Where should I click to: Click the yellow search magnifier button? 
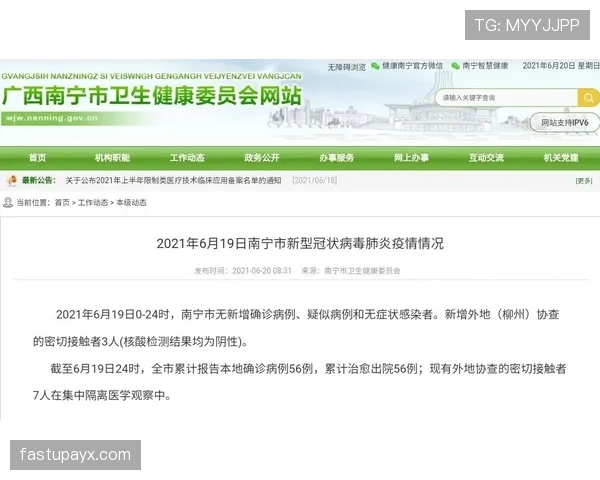click(588, 98)
